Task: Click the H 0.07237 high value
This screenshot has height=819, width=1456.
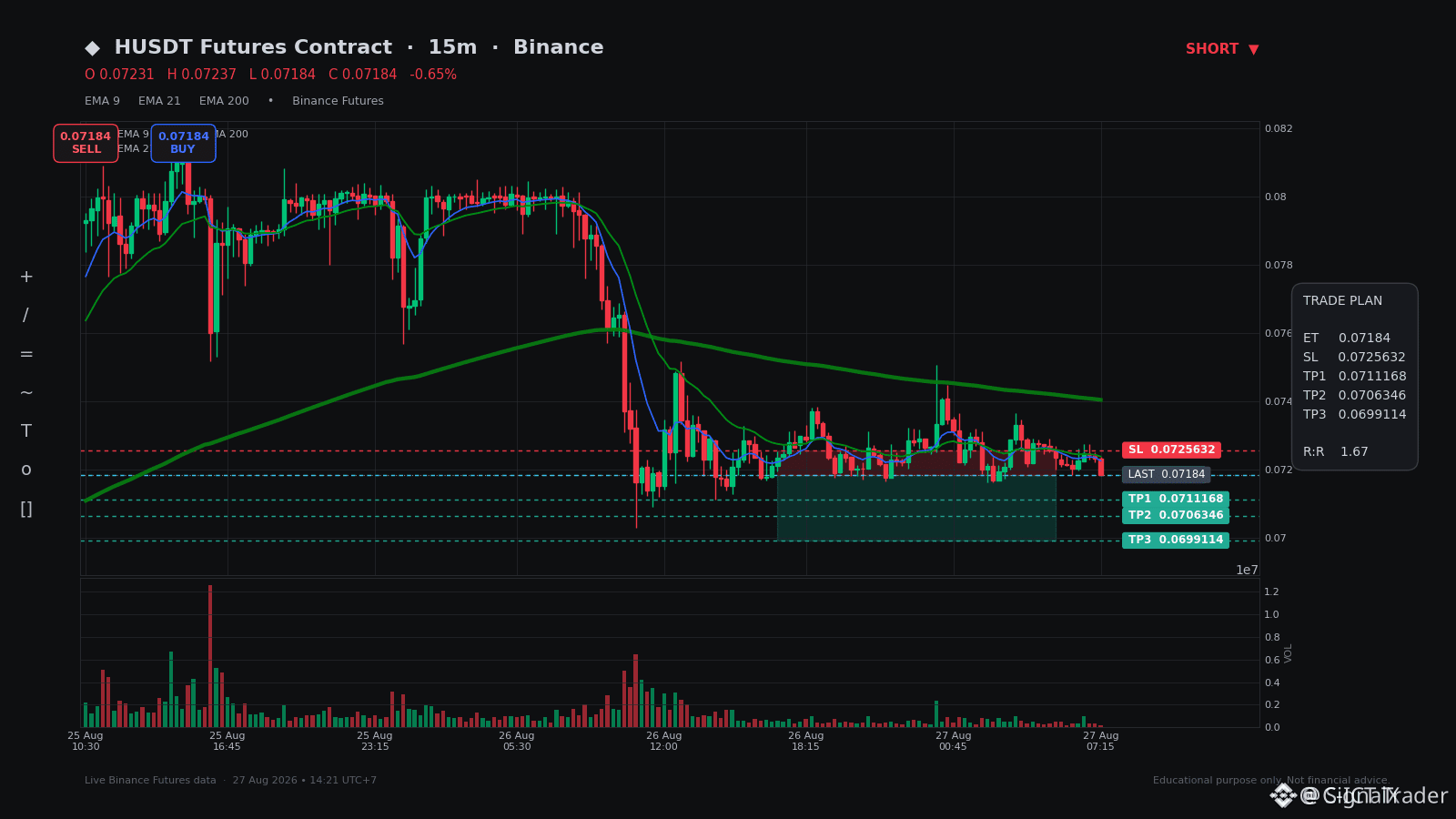Action: click(x=201, y=75)
